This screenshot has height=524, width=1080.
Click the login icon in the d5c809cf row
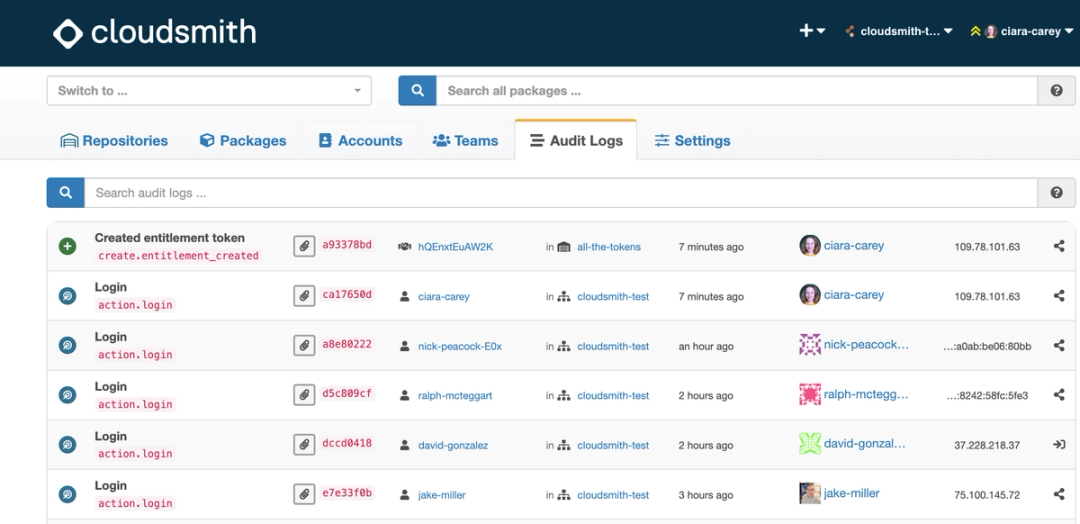coord(68,395)
